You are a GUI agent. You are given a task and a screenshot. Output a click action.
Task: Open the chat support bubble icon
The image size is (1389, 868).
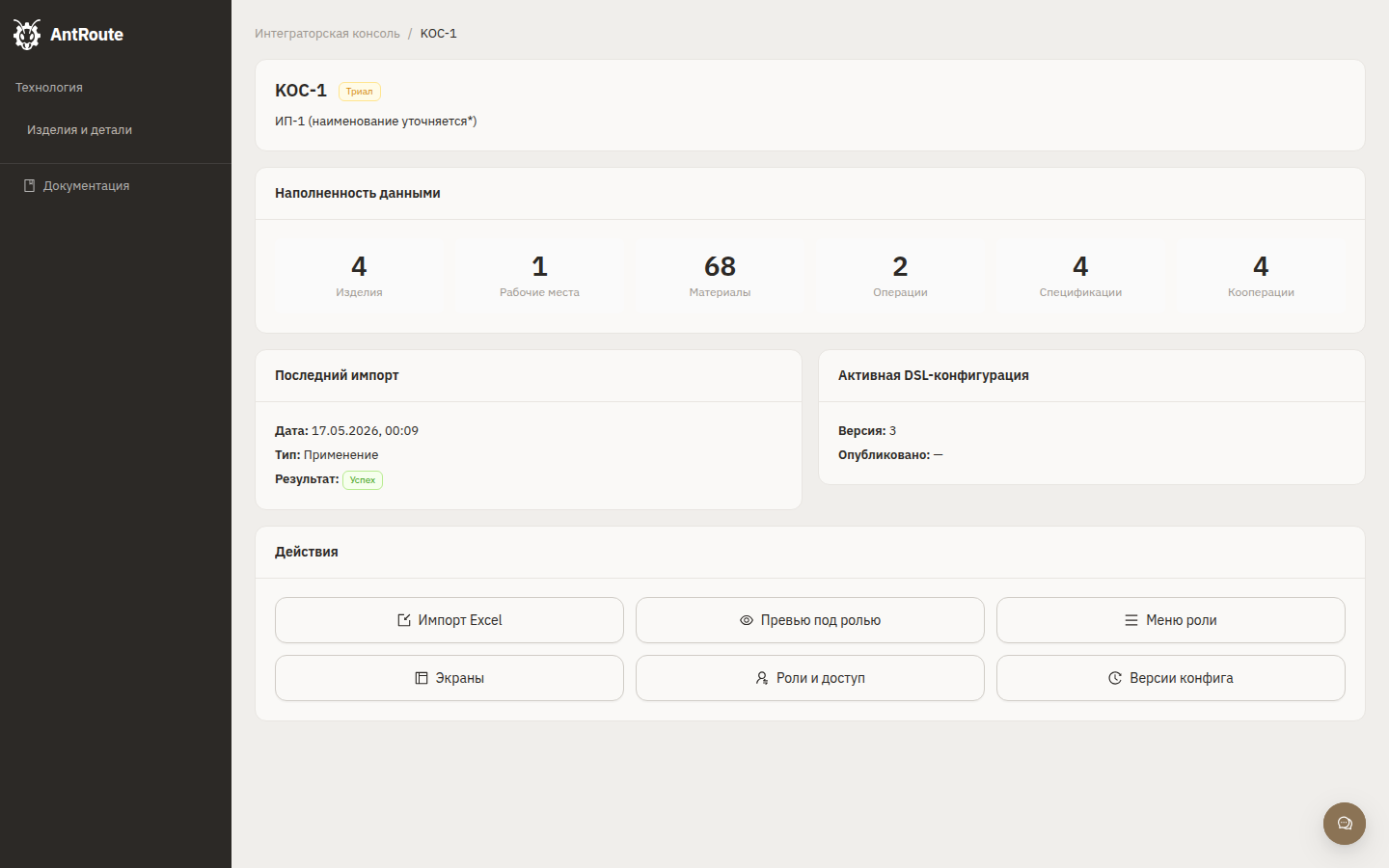pos(1345,824)
